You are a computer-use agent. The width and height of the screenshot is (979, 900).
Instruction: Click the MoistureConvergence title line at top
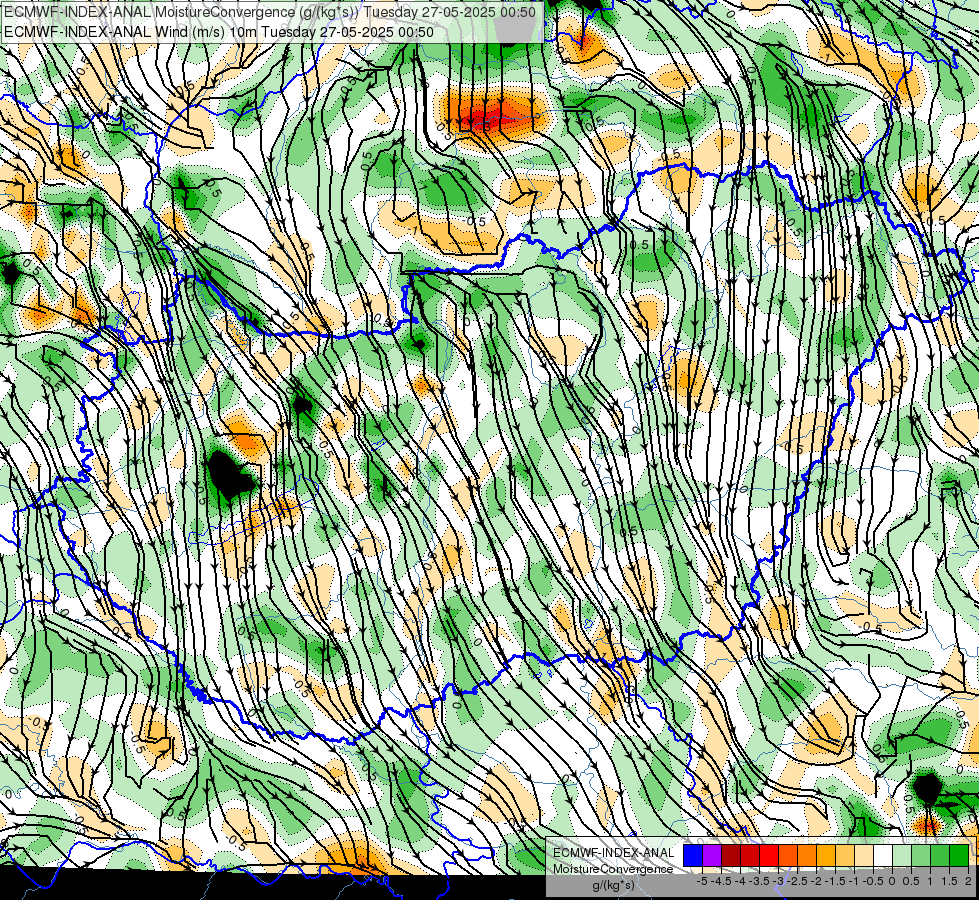pos(270,11)
